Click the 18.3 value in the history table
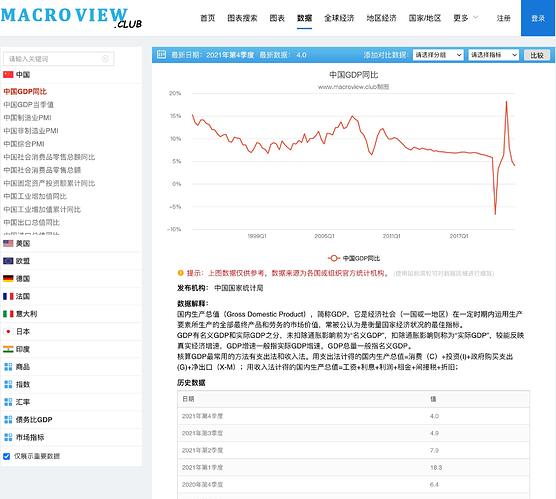Image resolution: width=556 pixels, height=499 pixels. tap(436, 467)
